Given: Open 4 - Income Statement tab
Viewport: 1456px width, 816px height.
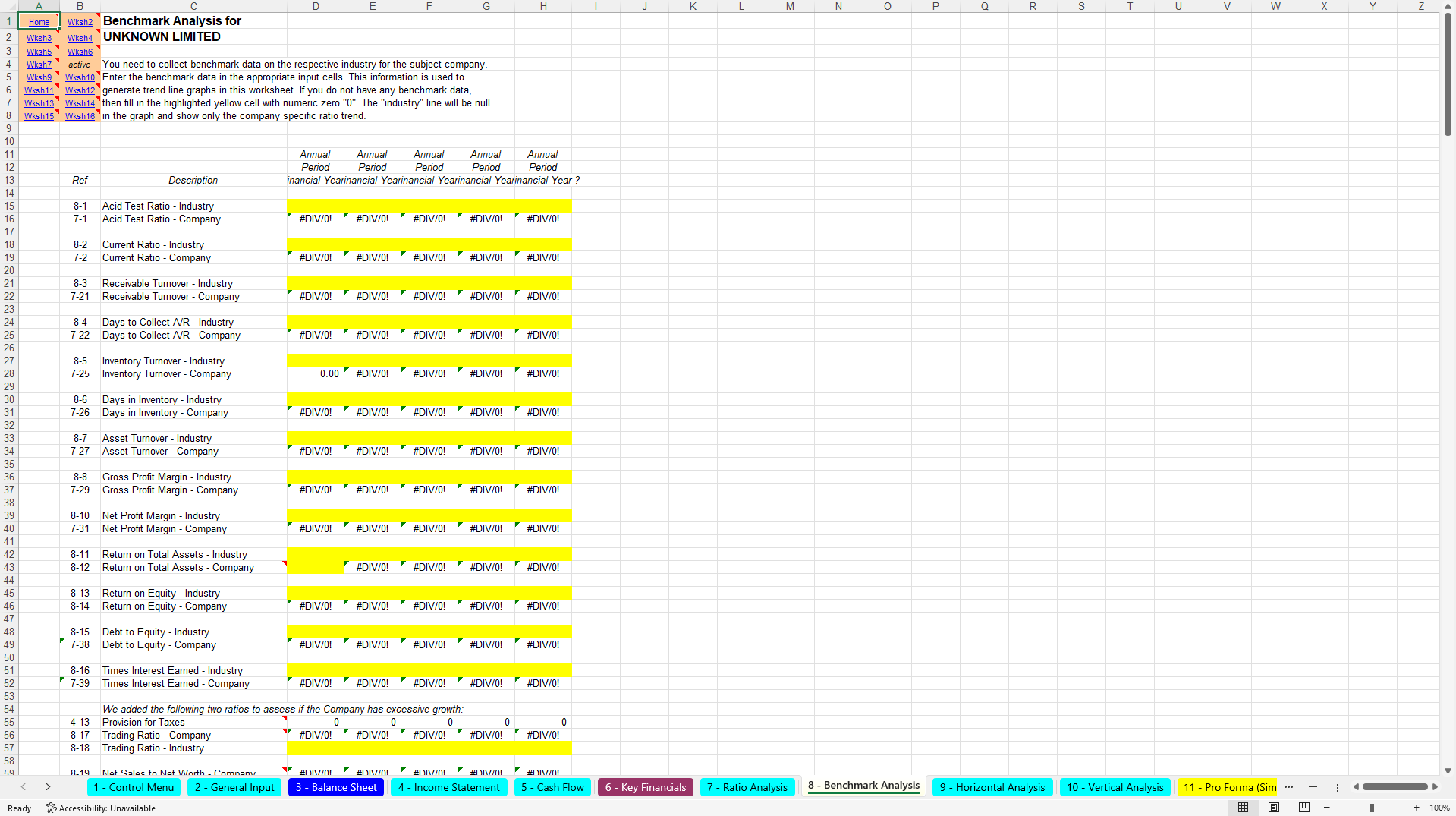Looking at the screenshot, I should click(448, 787).
